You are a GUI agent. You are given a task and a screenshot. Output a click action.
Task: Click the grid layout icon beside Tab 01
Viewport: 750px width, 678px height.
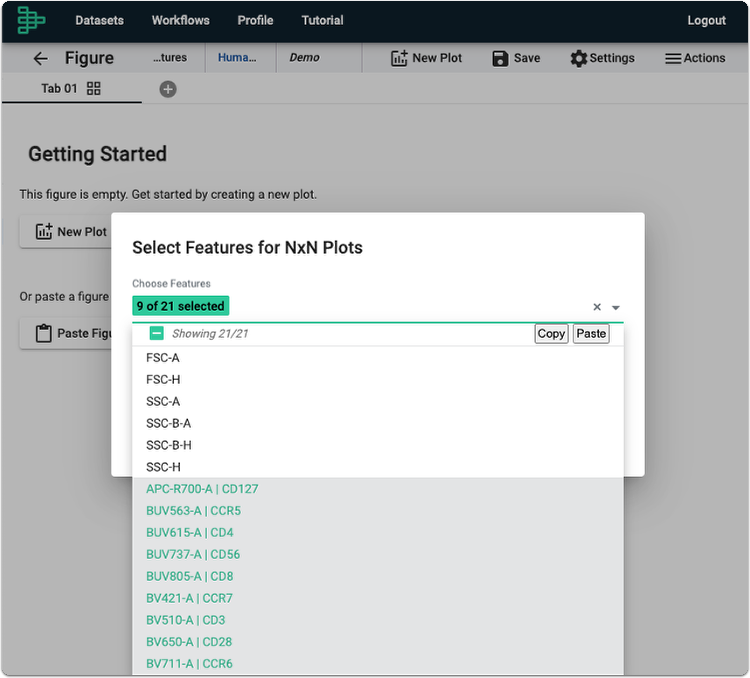click(94, 89)
